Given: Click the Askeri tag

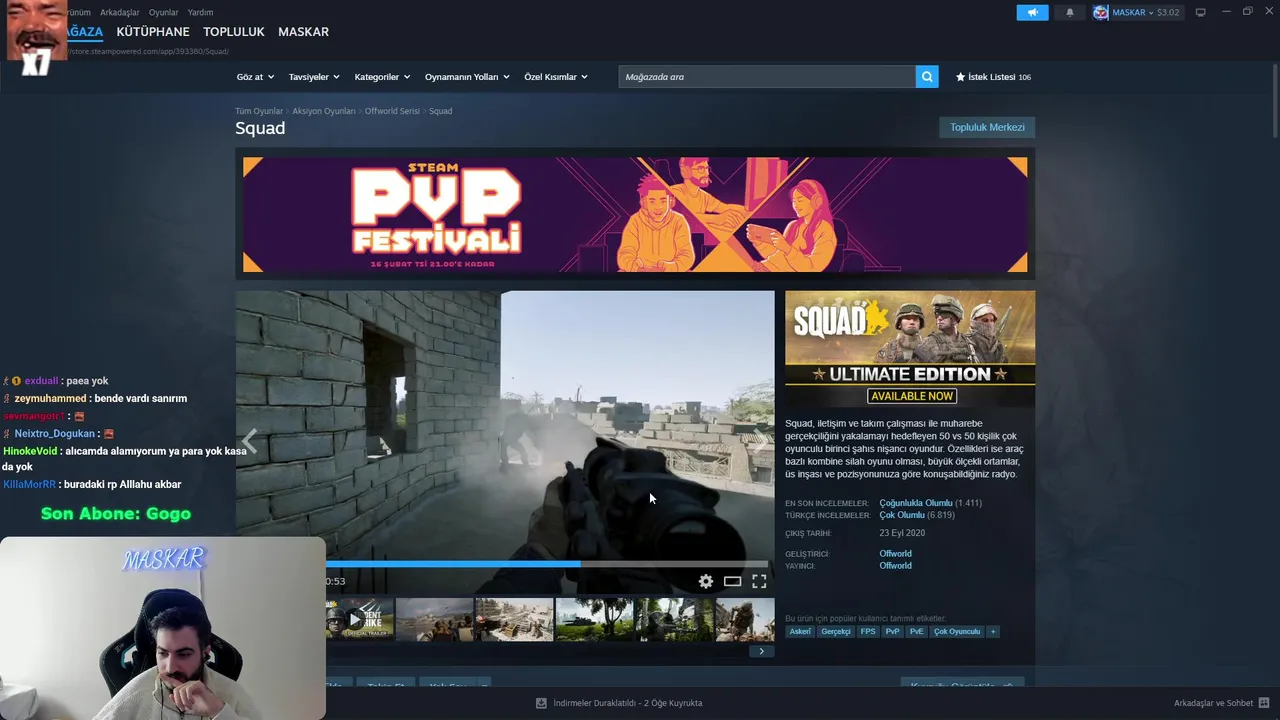Looking at the screenshot, I should (x=800, y=632).
